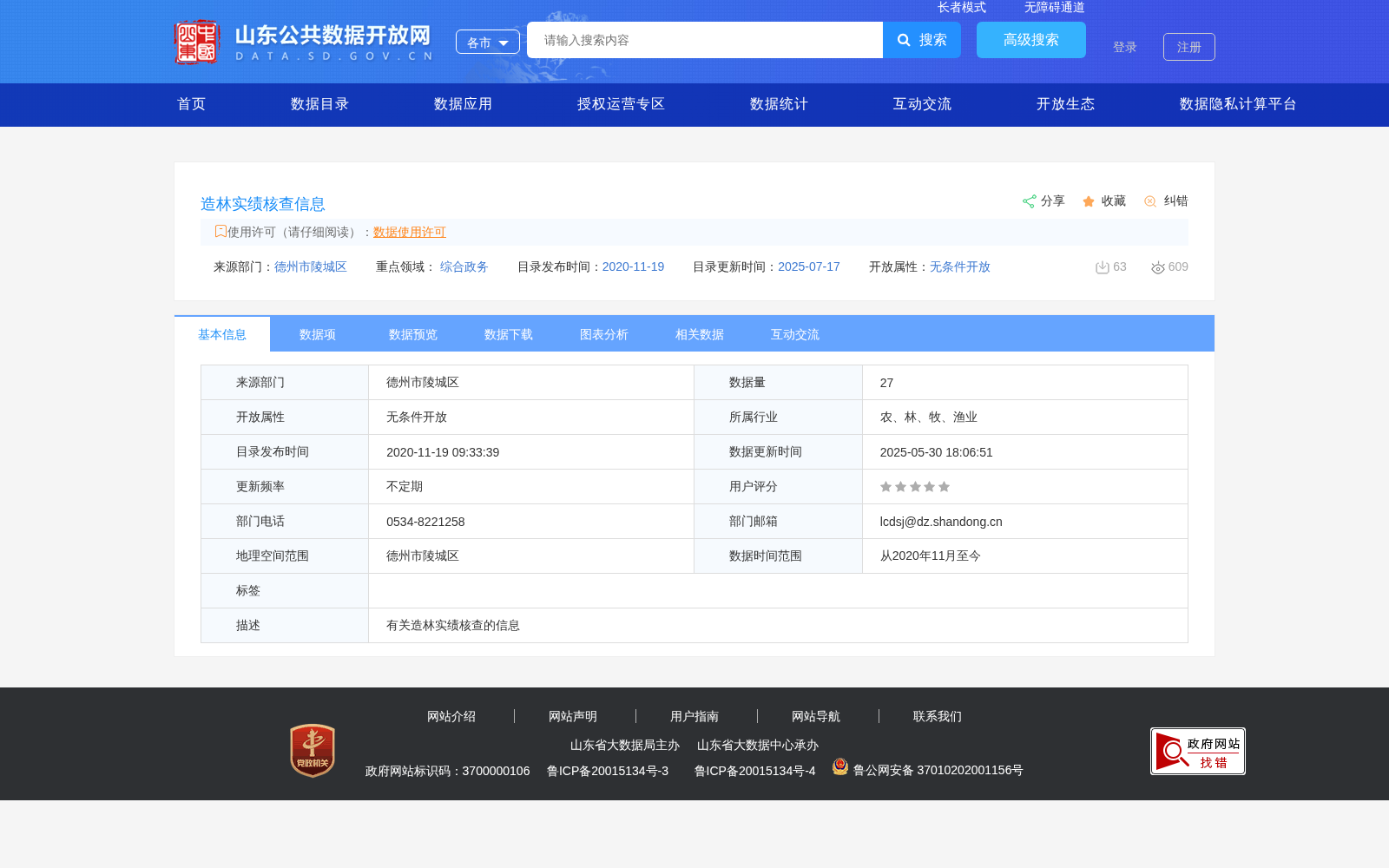Click the 注册 register button
The height and width of the screenshot is (868, 1389).
click(x=1189, y=47)
